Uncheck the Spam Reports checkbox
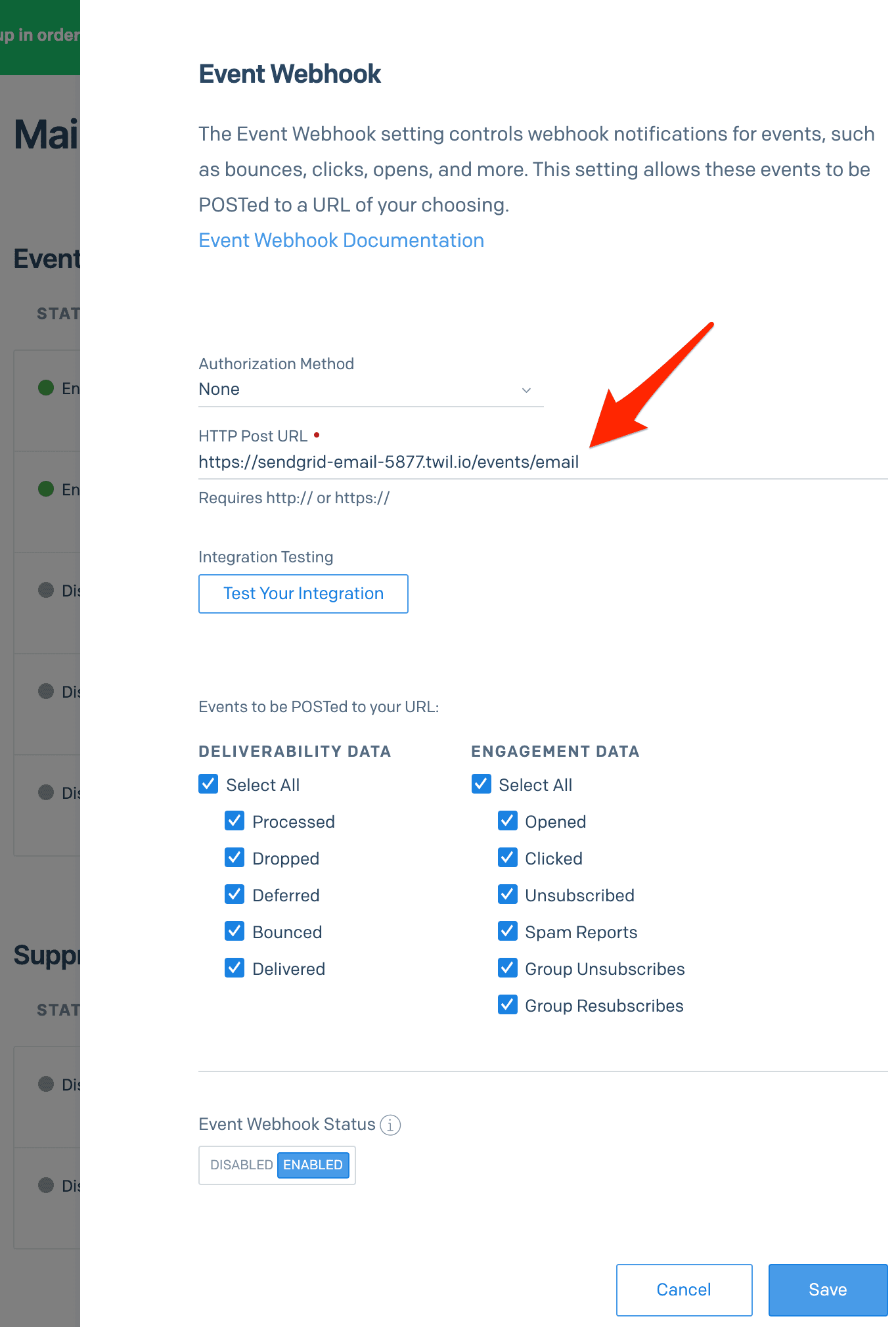Viewport: 896px width, 1327px height. click(507, 931)
